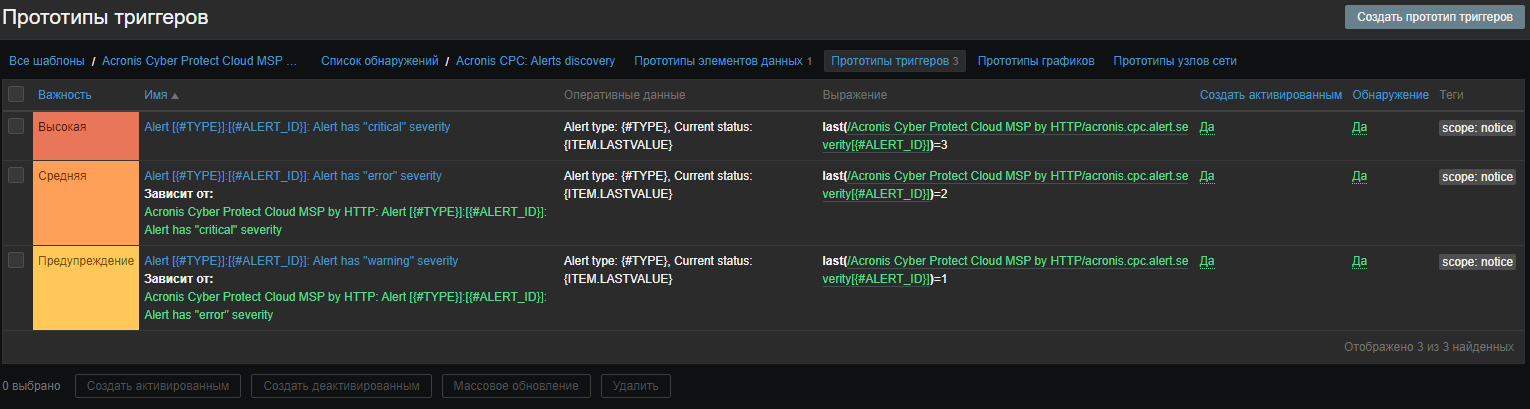Open the 'Alert has "warning" severity' trigger prototype
The image size is (1530, 409).
(301, 261)
